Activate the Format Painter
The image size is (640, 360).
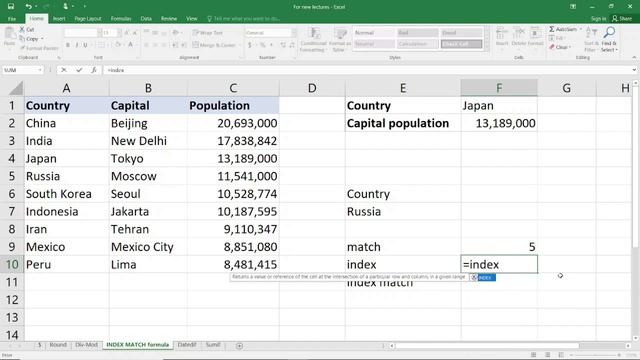[x=39, y=48]
